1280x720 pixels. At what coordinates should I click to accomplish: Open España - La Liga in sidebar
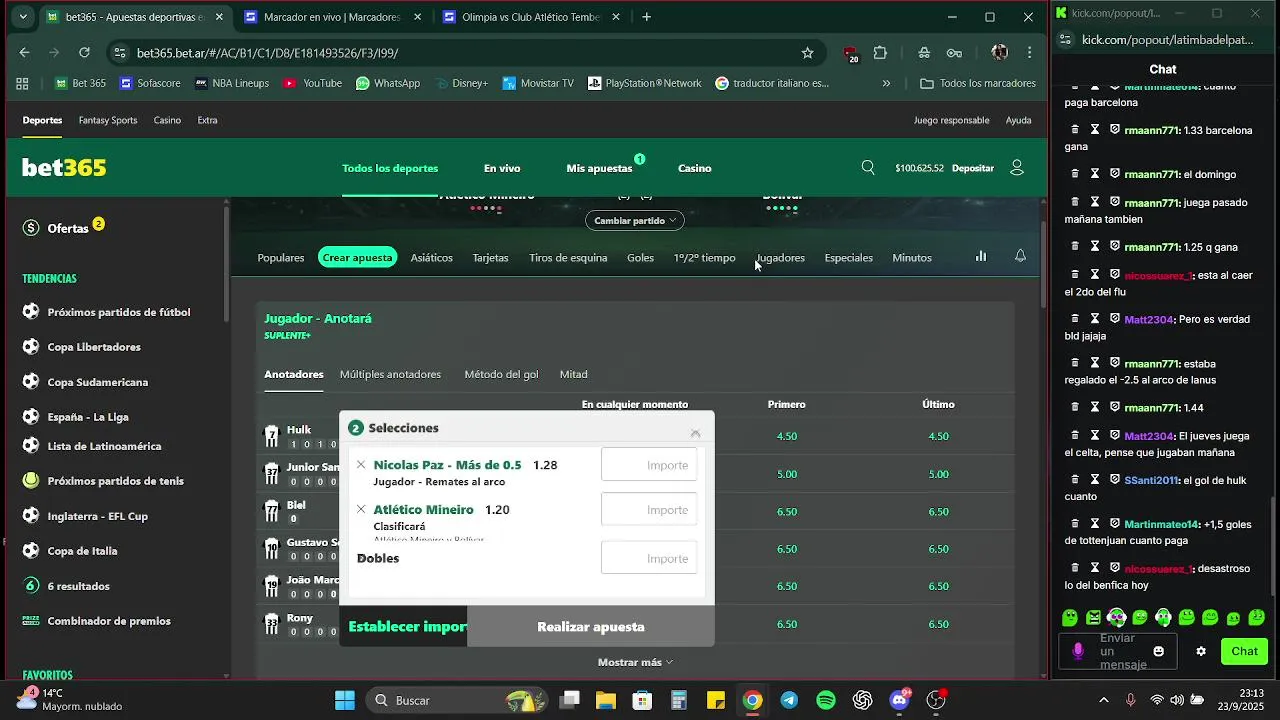pyautogui.click(x=88, y=417)
